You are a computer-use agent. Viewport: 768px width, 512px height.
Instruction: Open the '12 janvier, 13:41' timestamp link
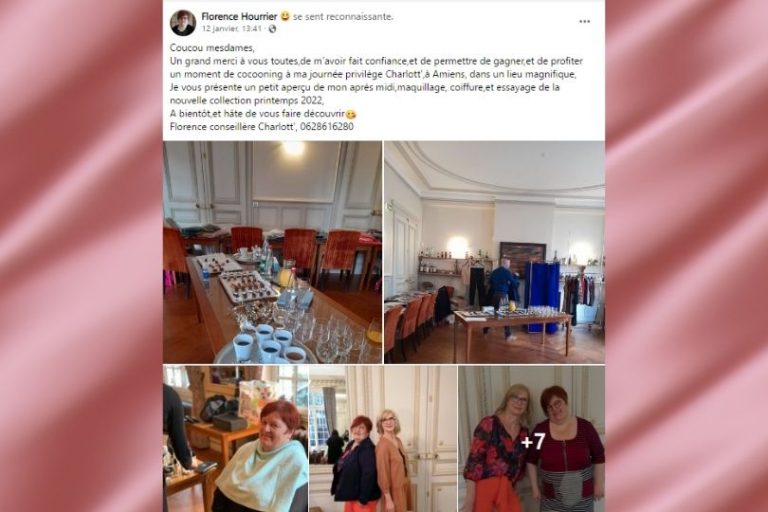[232, 29]
